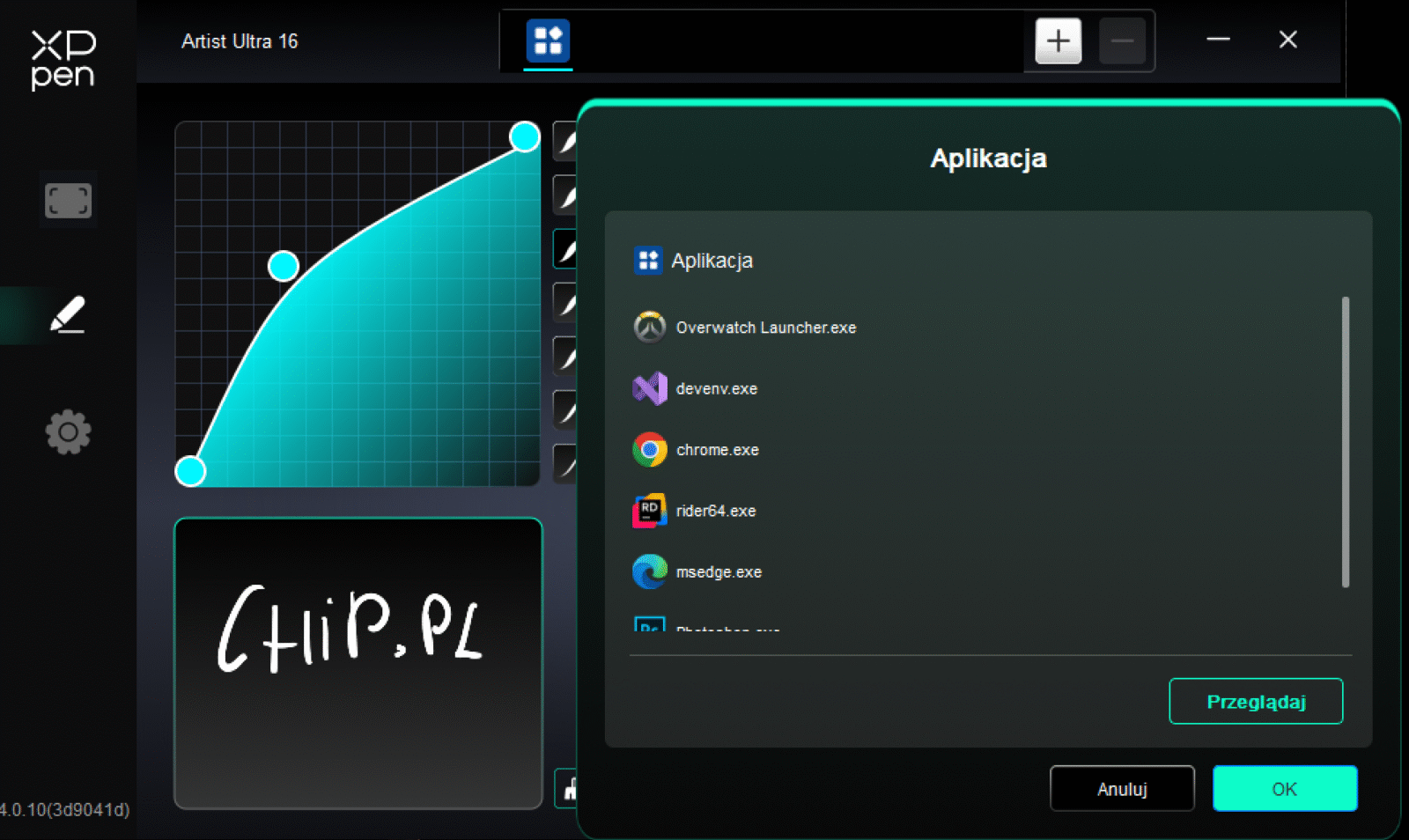The image size is (1409, 840).
Task: Click the XPPen logo
Action: (63, 59)
